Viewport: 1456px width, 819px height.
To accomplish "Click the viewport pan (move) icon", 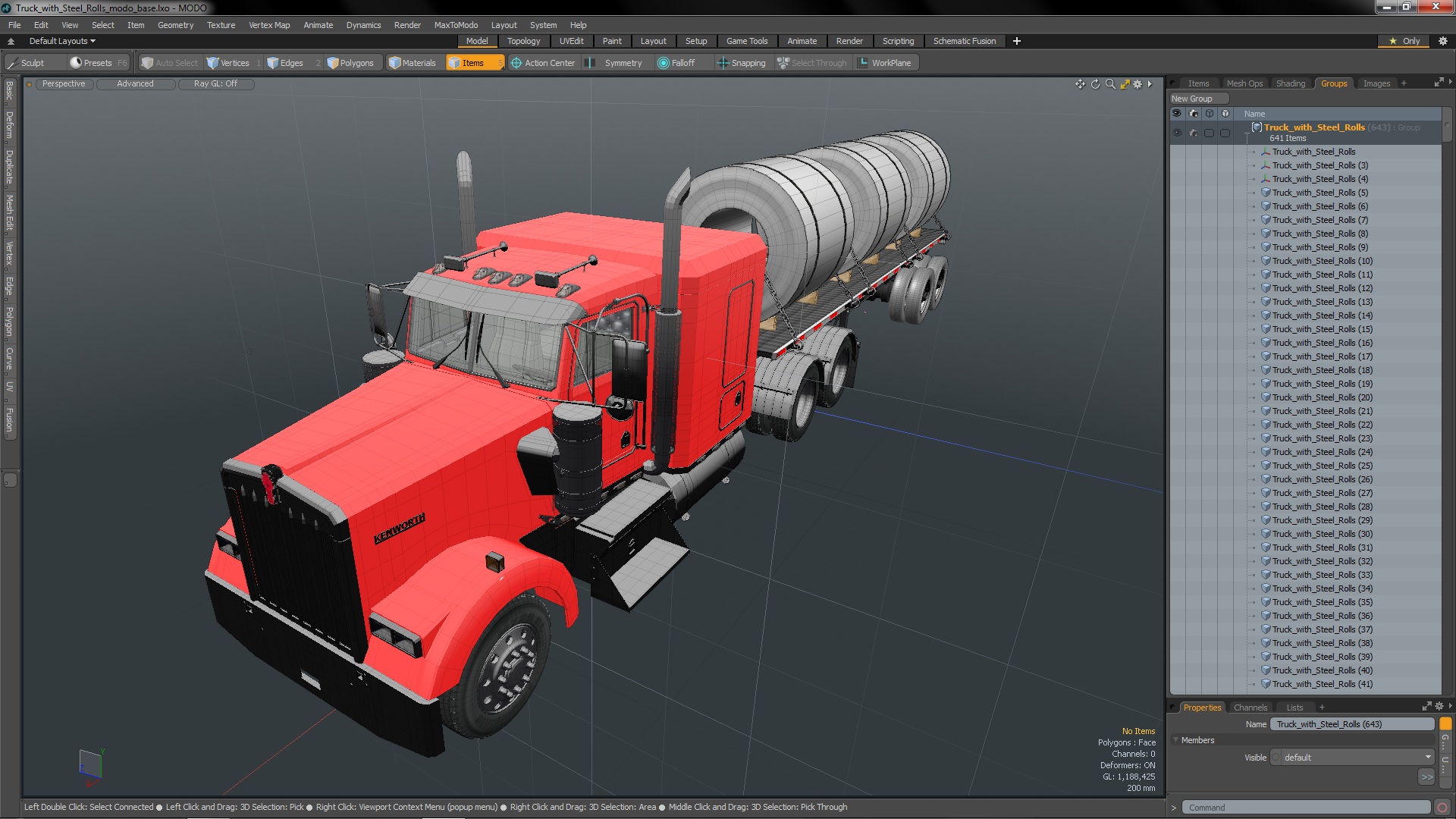I will [1080, 84].
